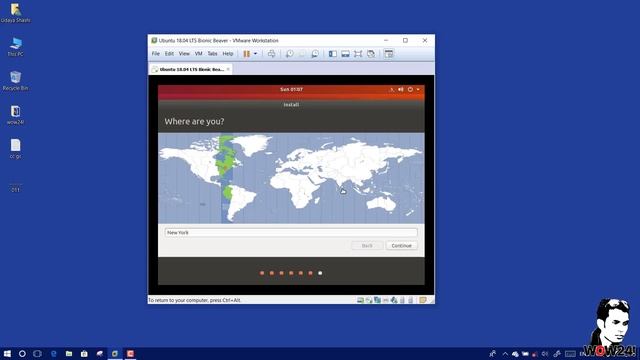Click the red recorder app taskbar icon

130,353
